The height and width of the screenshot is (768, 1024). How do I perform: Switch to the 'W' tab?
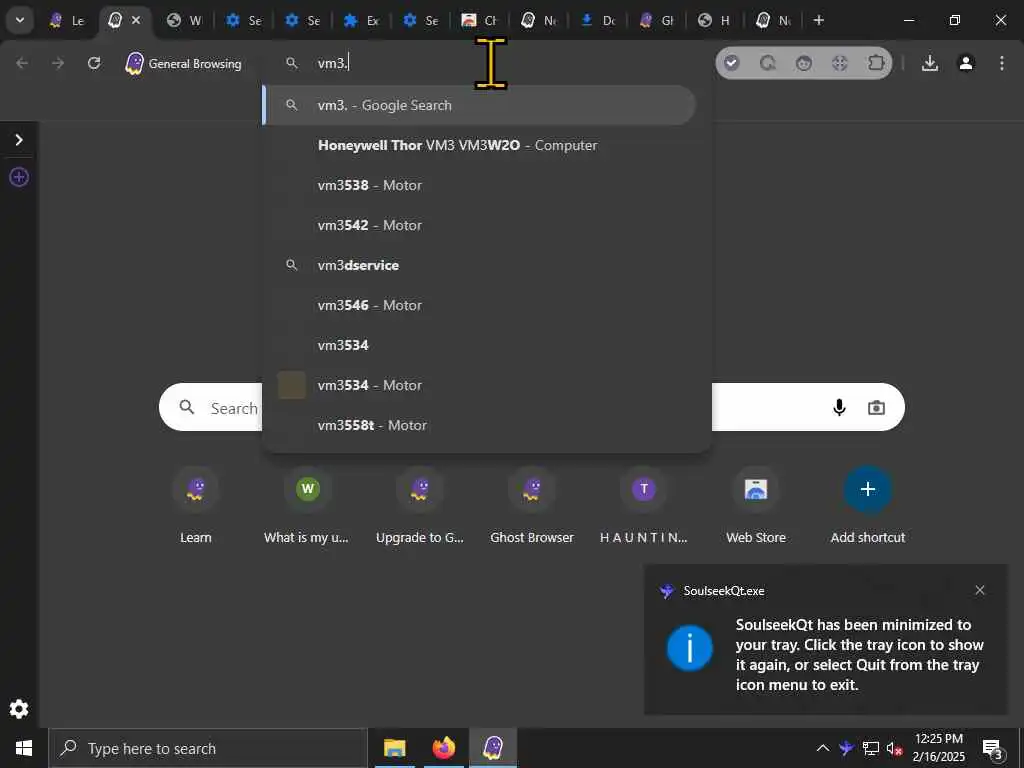tap(184, 20)
